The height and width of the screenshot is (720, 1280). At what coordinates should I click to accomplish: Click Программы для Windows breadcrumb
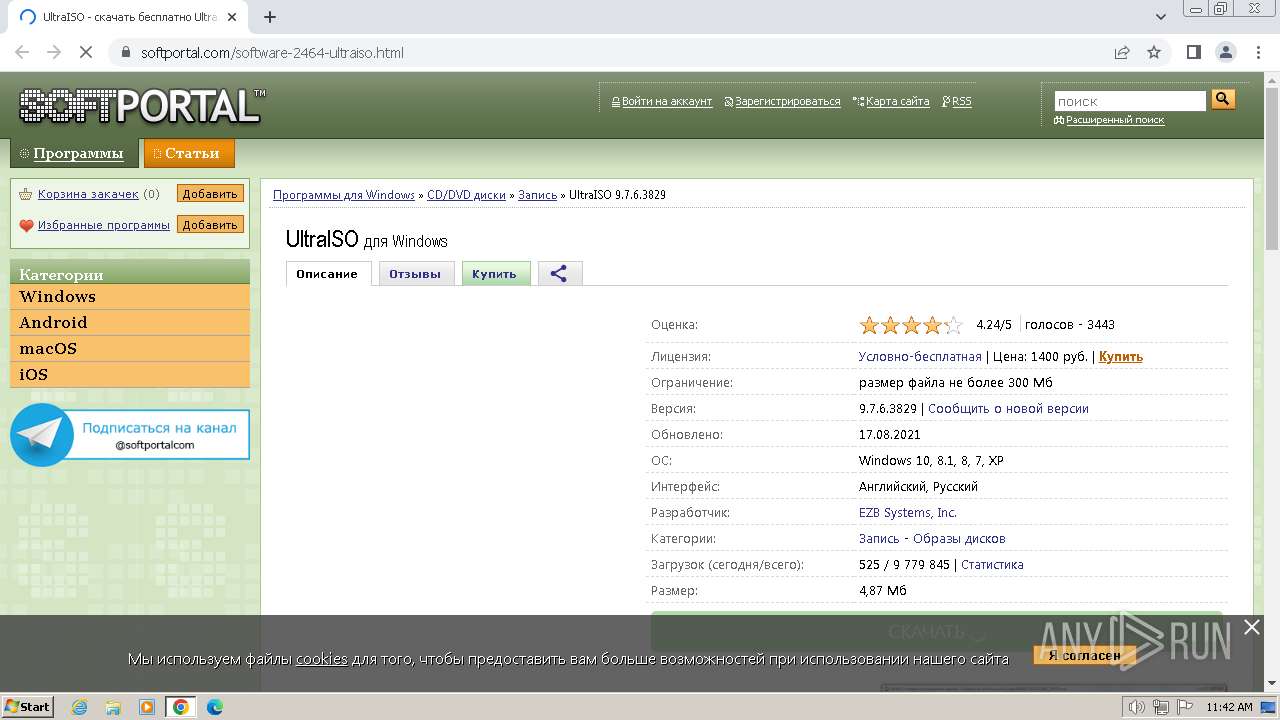(x=344, y=195)
